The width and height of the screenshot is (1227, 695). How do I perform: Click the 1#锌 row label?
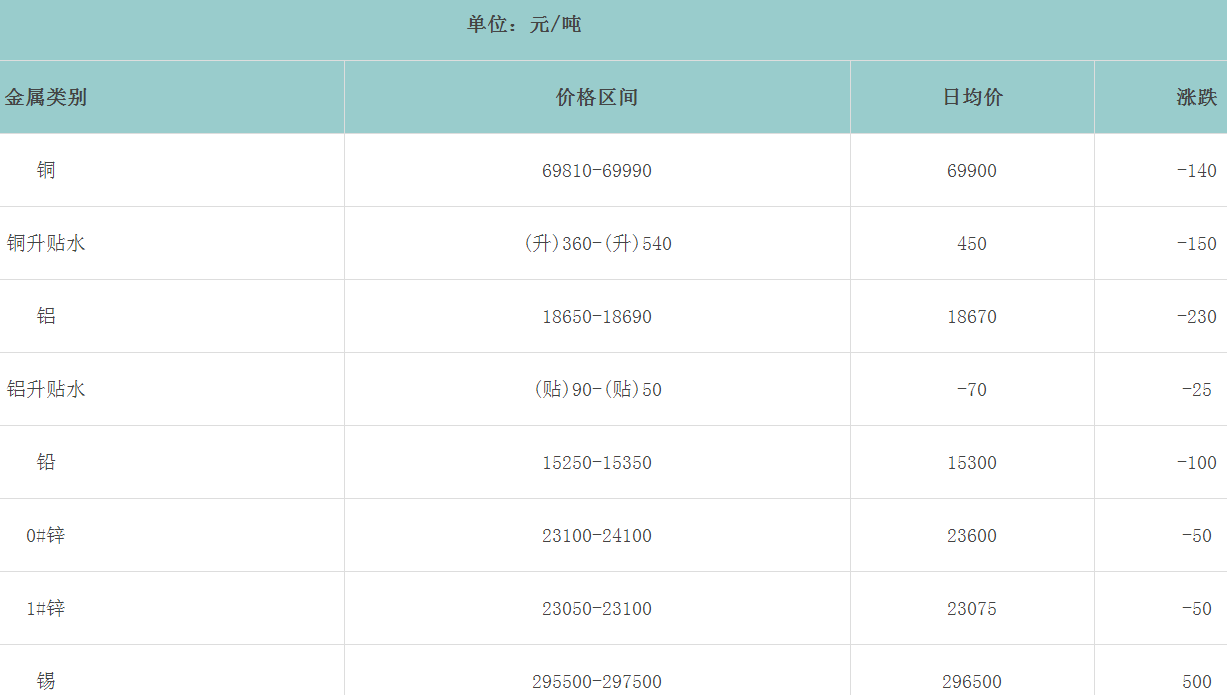[x=46, y=608]
